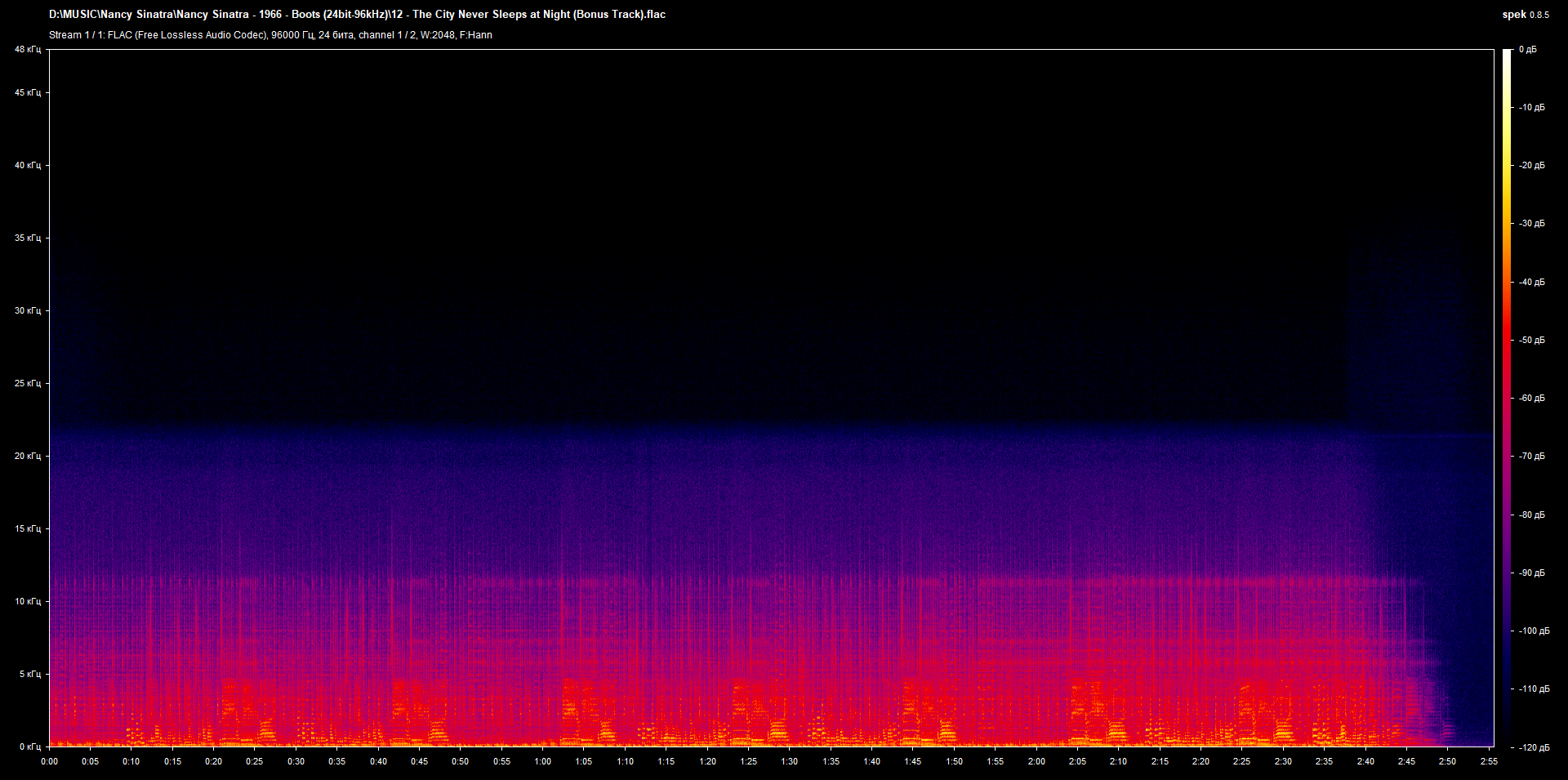
Task: Click the 30 кГц frequency axis label
Action: (28, 311)
